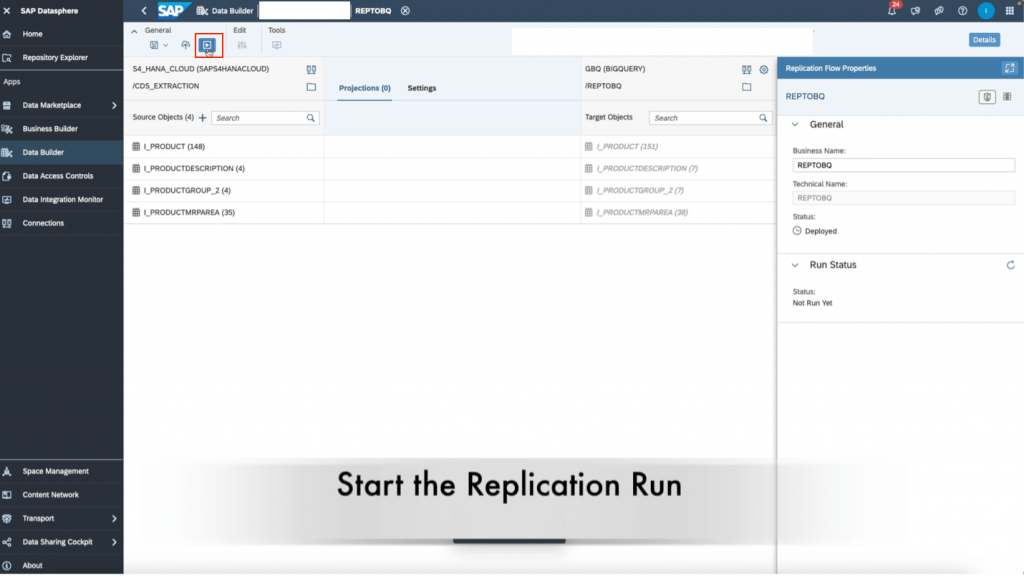Select target object I_PRODUCT (151)

[679, 146]
